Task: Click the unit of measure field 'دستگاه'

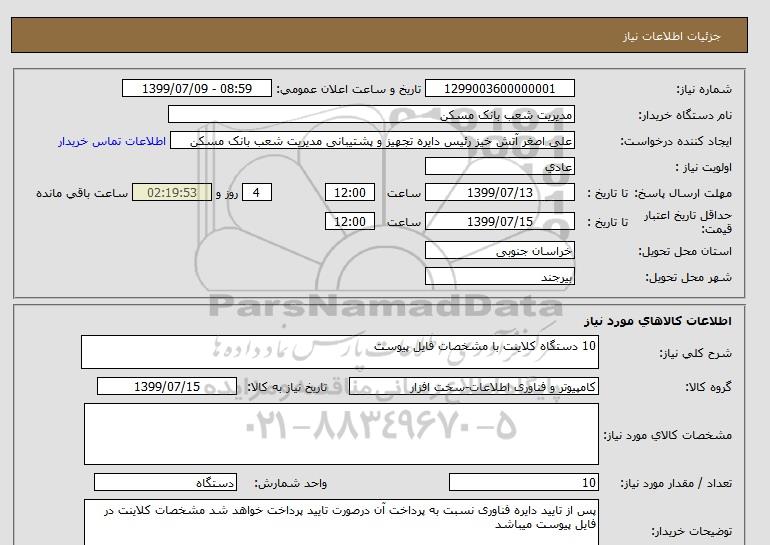Action: click(165, 483)
